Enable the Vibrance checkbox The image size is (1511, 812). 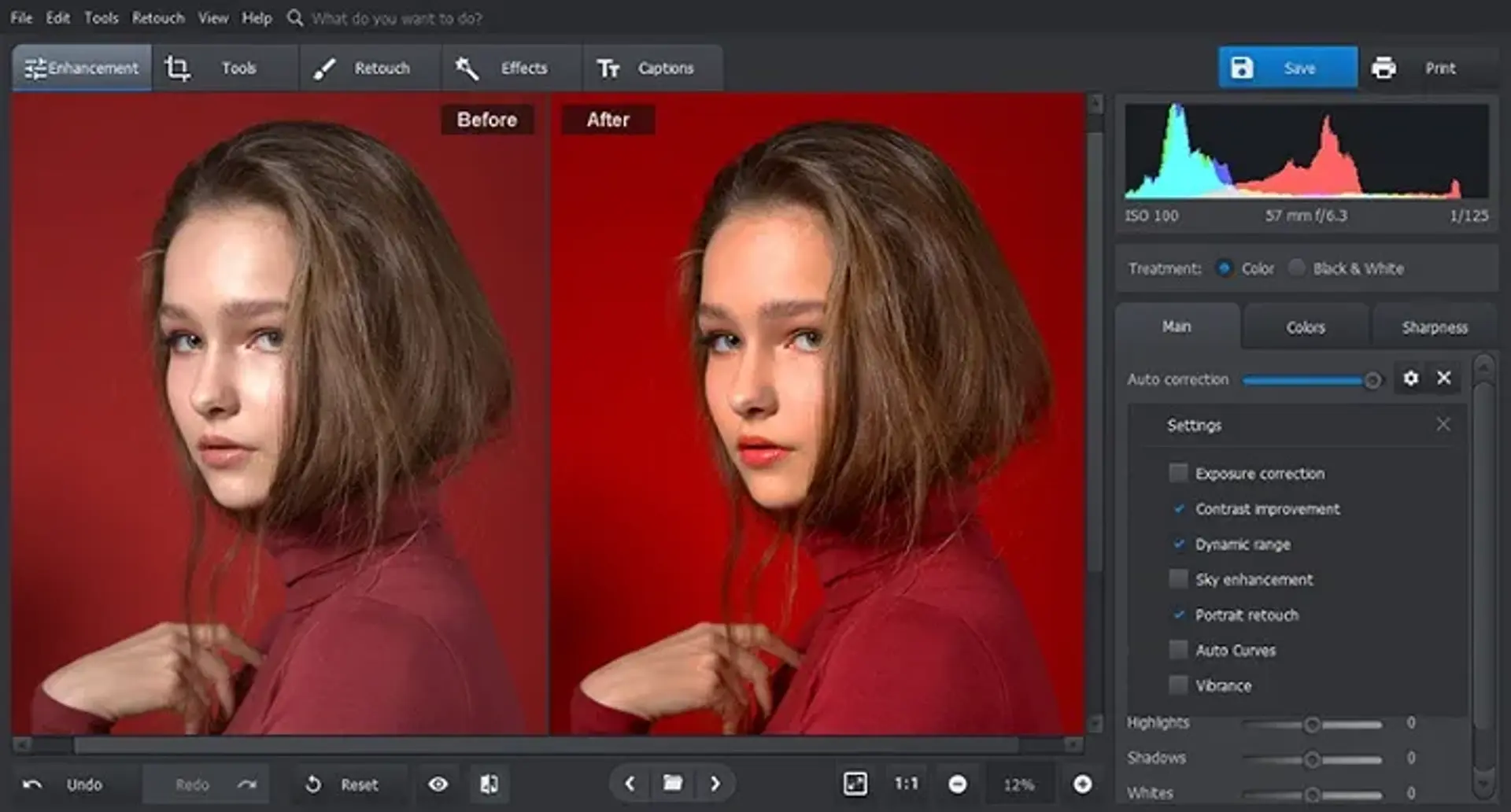(x=1178, y=685)
